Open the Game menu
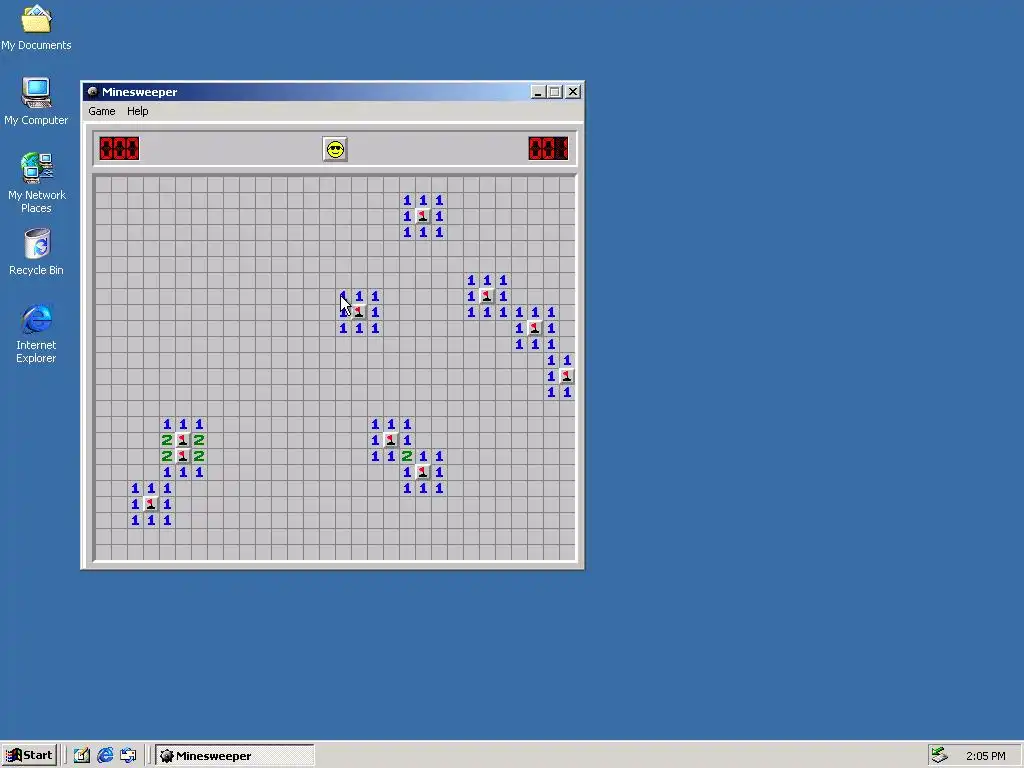Image resolution: width=1024 pixels, height=768 pixels. pyautogui.click(x=102, y=111)
